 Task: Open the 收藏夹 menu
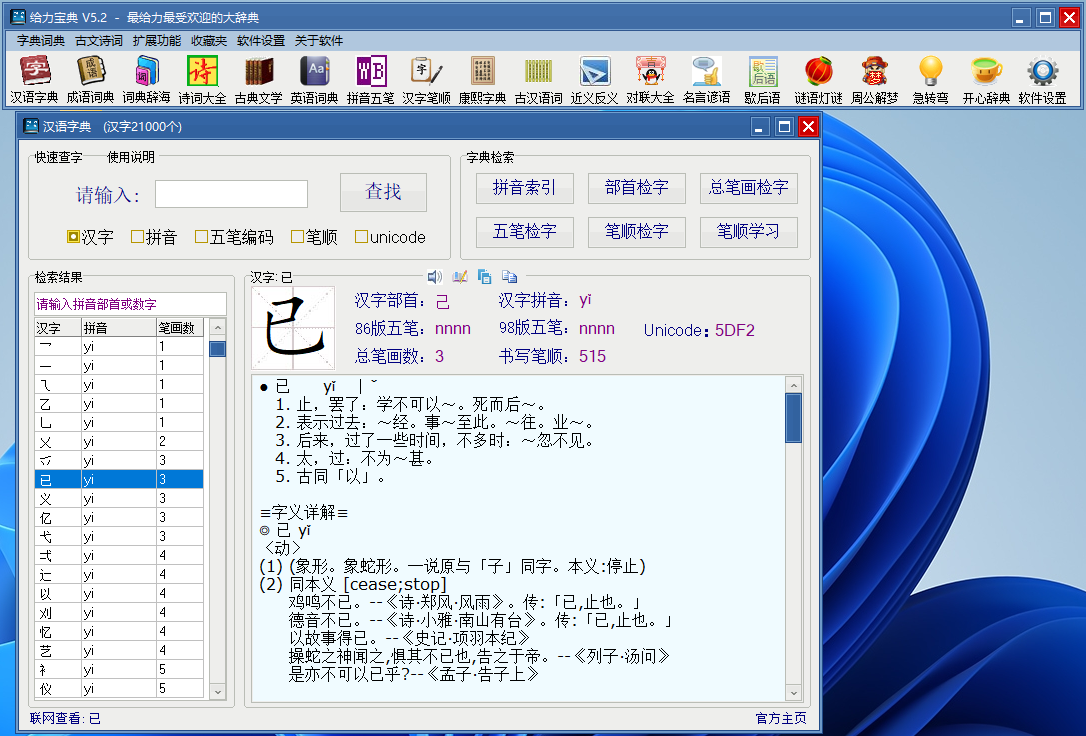tap(209, 41)
